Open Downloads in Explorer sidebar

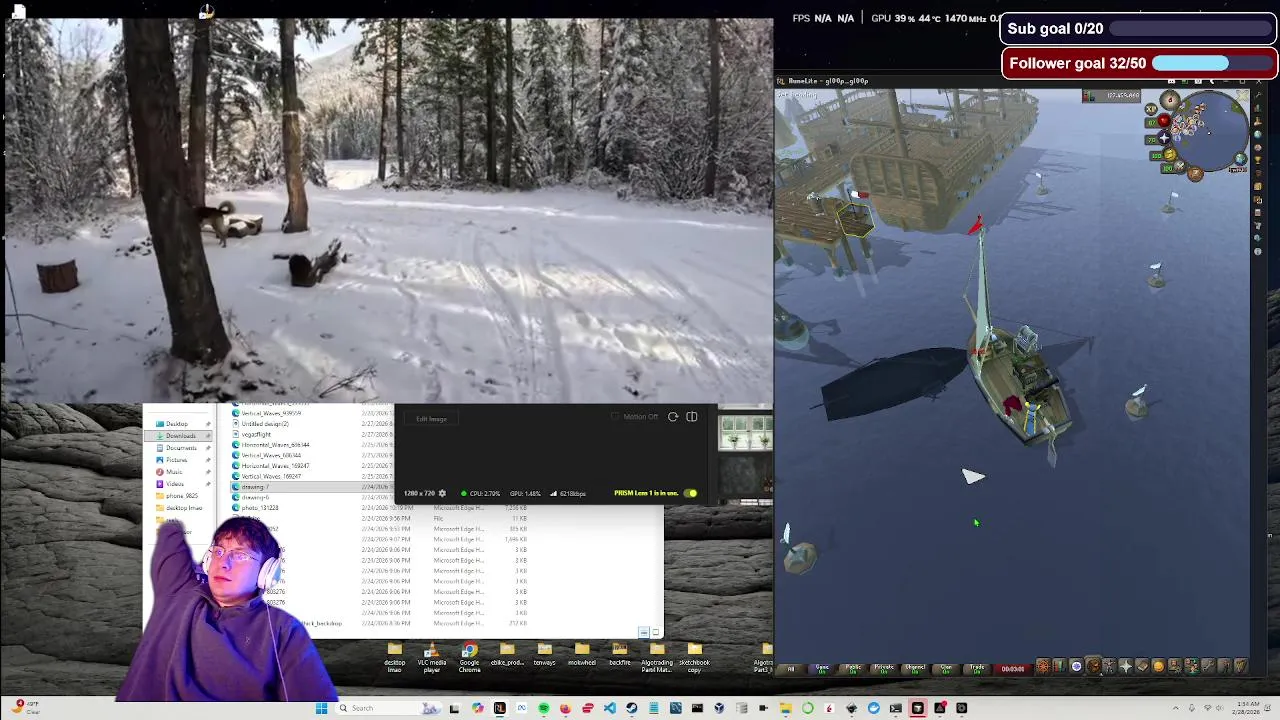pyautogui.click(x=180, y=436)
